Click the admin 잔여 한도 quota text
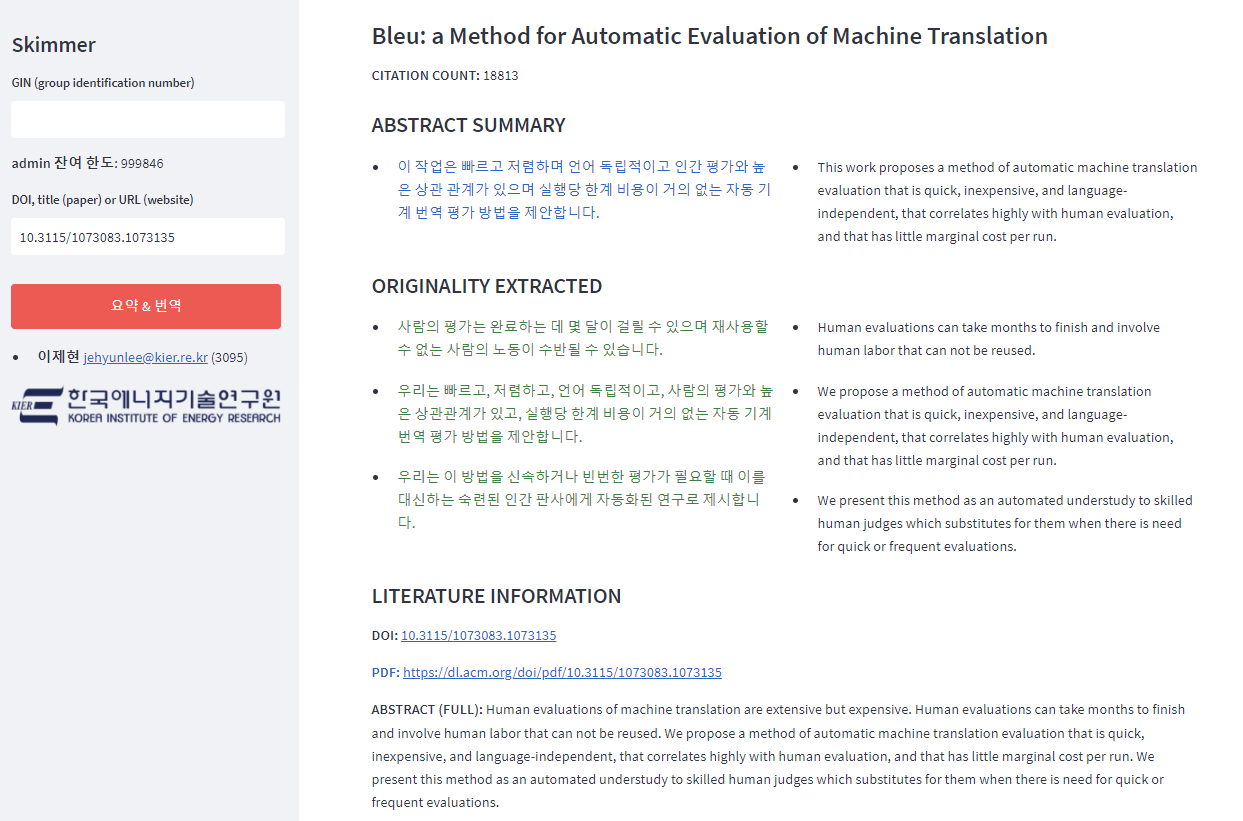The width and height of the screenshot is (1243, 821). click(88, 163)
